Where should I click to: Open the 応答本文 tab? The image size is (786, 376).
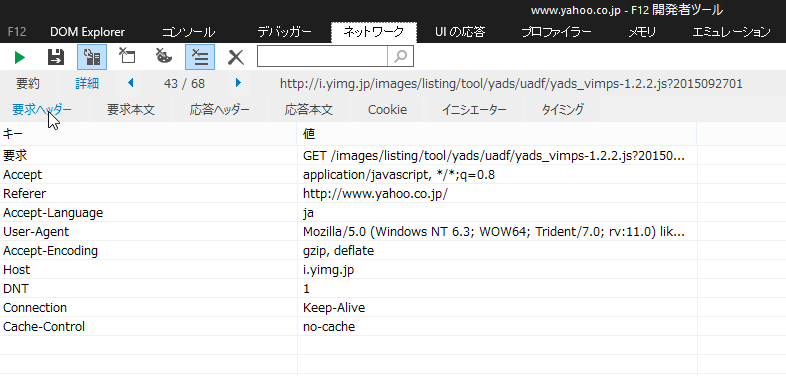click(309, 110)
